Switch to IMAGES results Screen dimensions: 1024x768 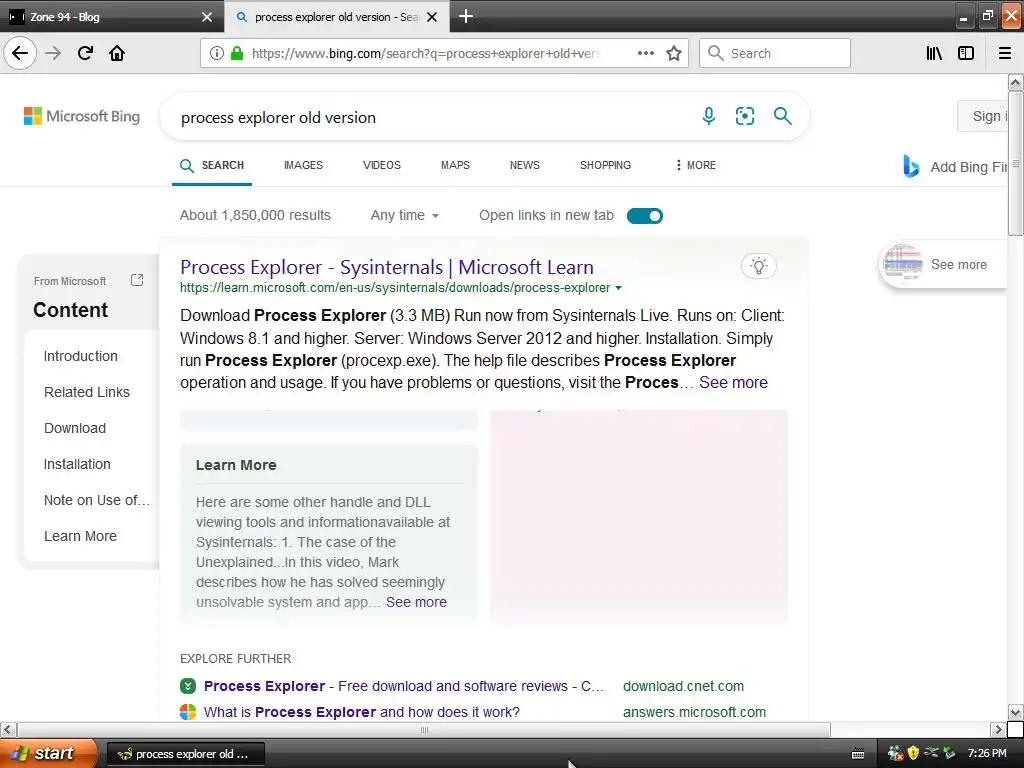click(303, 165)
